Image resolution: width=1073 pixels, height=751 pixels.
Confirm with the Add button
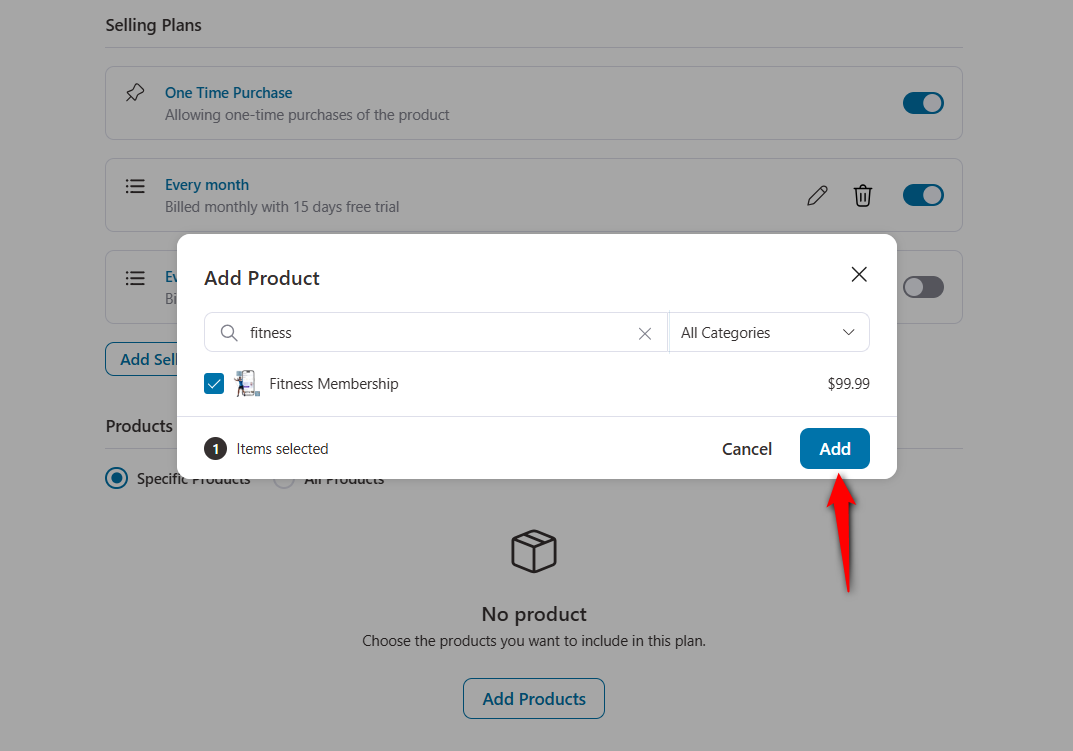click(834, 448)
